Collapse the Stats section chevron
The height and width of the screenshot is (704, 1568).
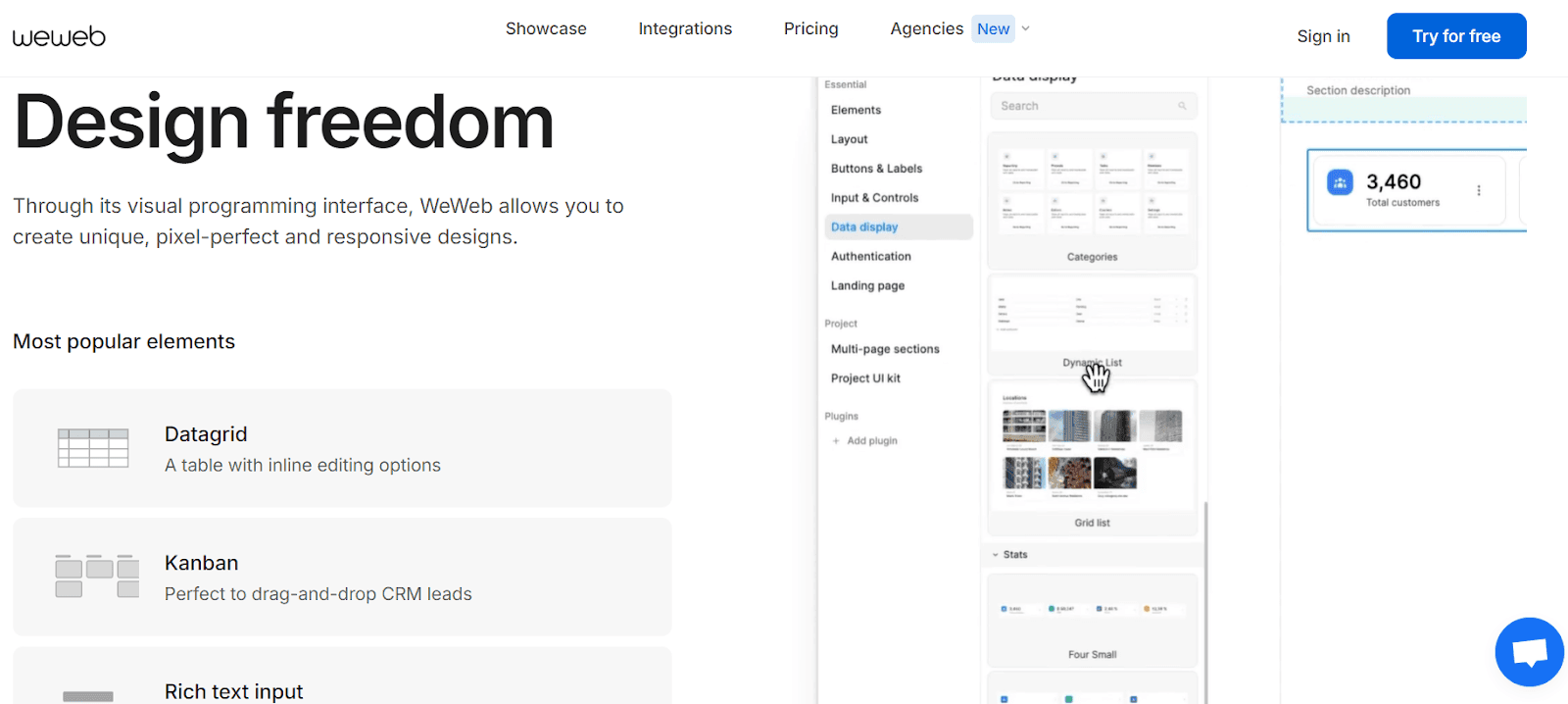pos(996,555)
